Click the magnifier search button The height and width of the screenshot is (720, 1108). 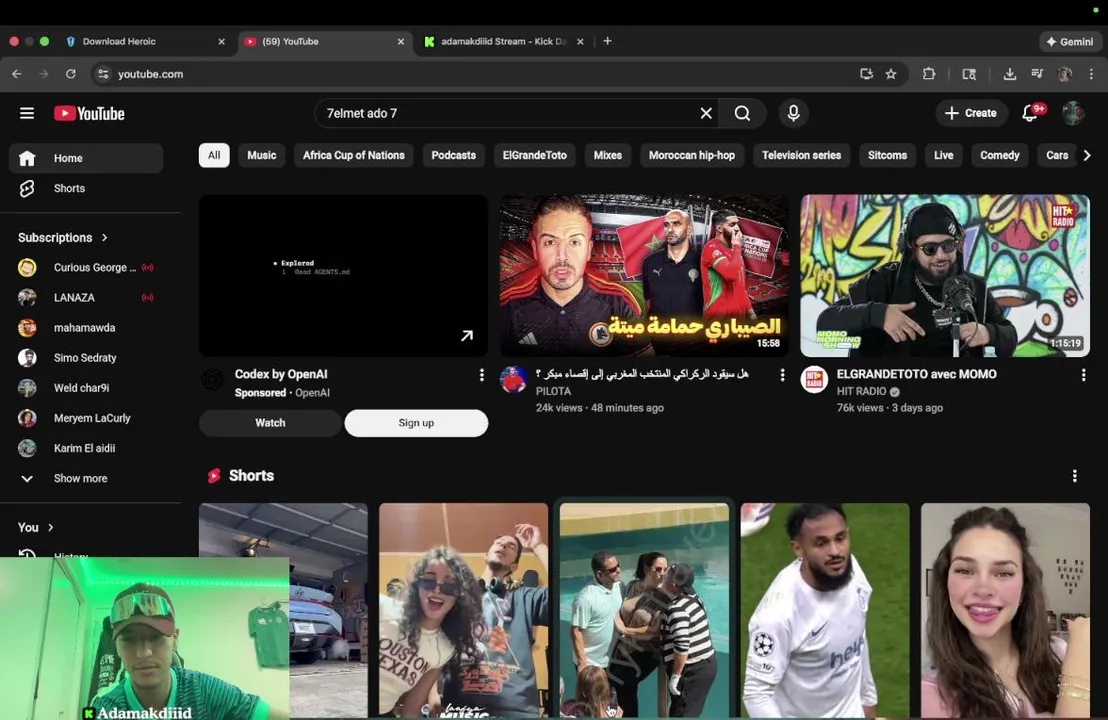coord(742,113)
